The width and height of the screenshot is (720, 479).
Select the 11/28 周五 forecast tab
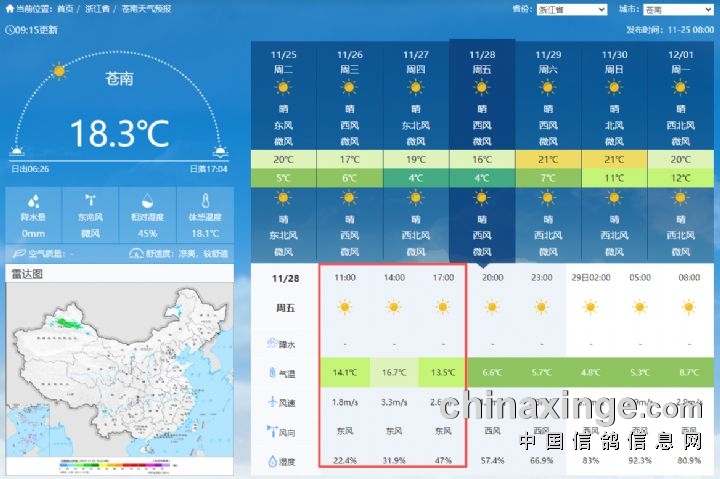[482, 61]
